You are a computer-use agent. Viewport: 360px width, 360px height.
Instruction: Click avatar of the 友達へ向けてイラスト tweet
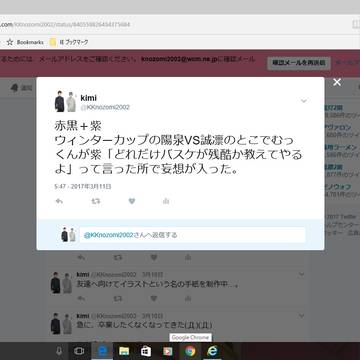point(61,283)
